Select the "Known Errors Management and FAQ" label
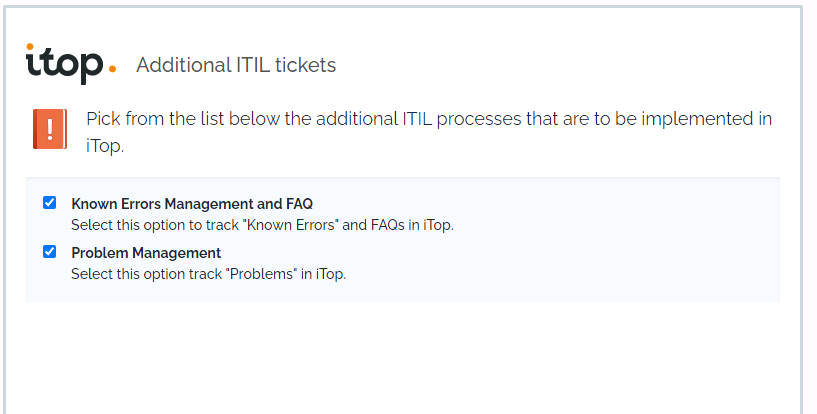This screenshot has width=817, height=414. (x=192, y=204)
